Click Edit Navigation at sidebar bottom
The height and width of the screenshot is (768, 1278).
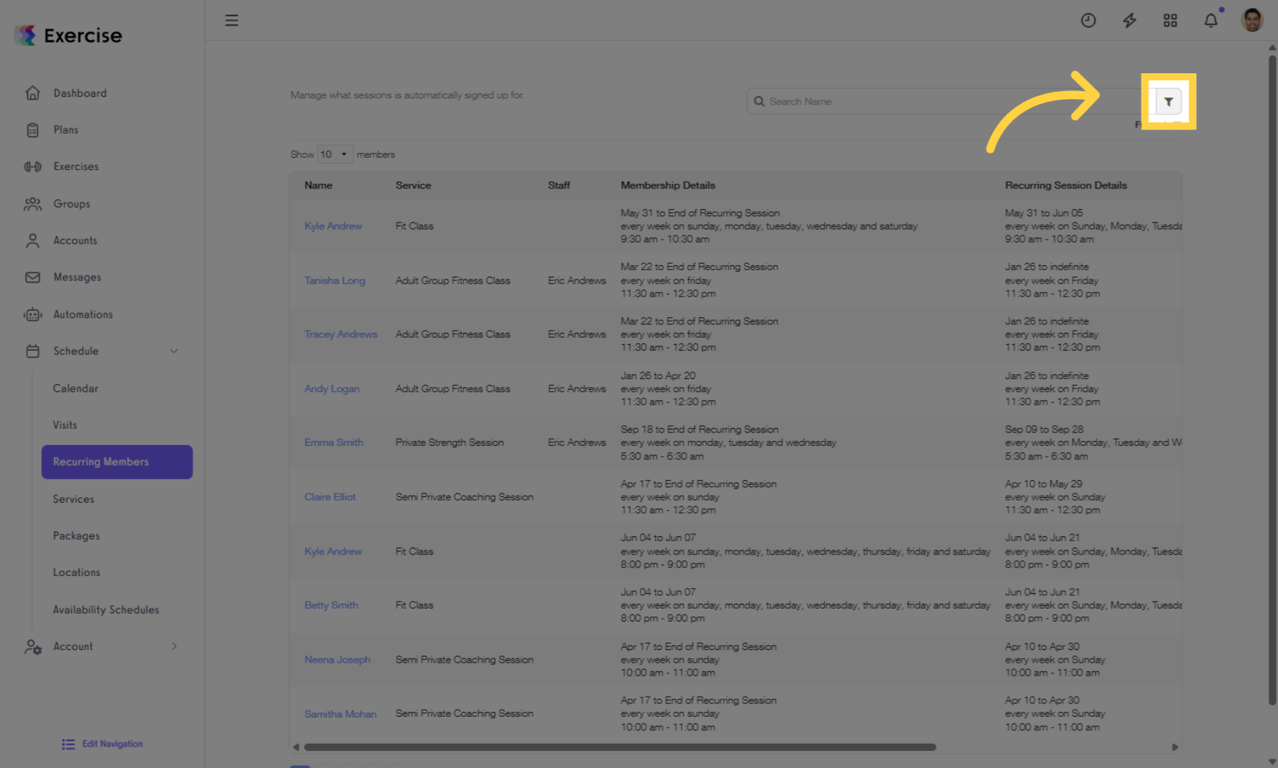click(x=101, y=744)
